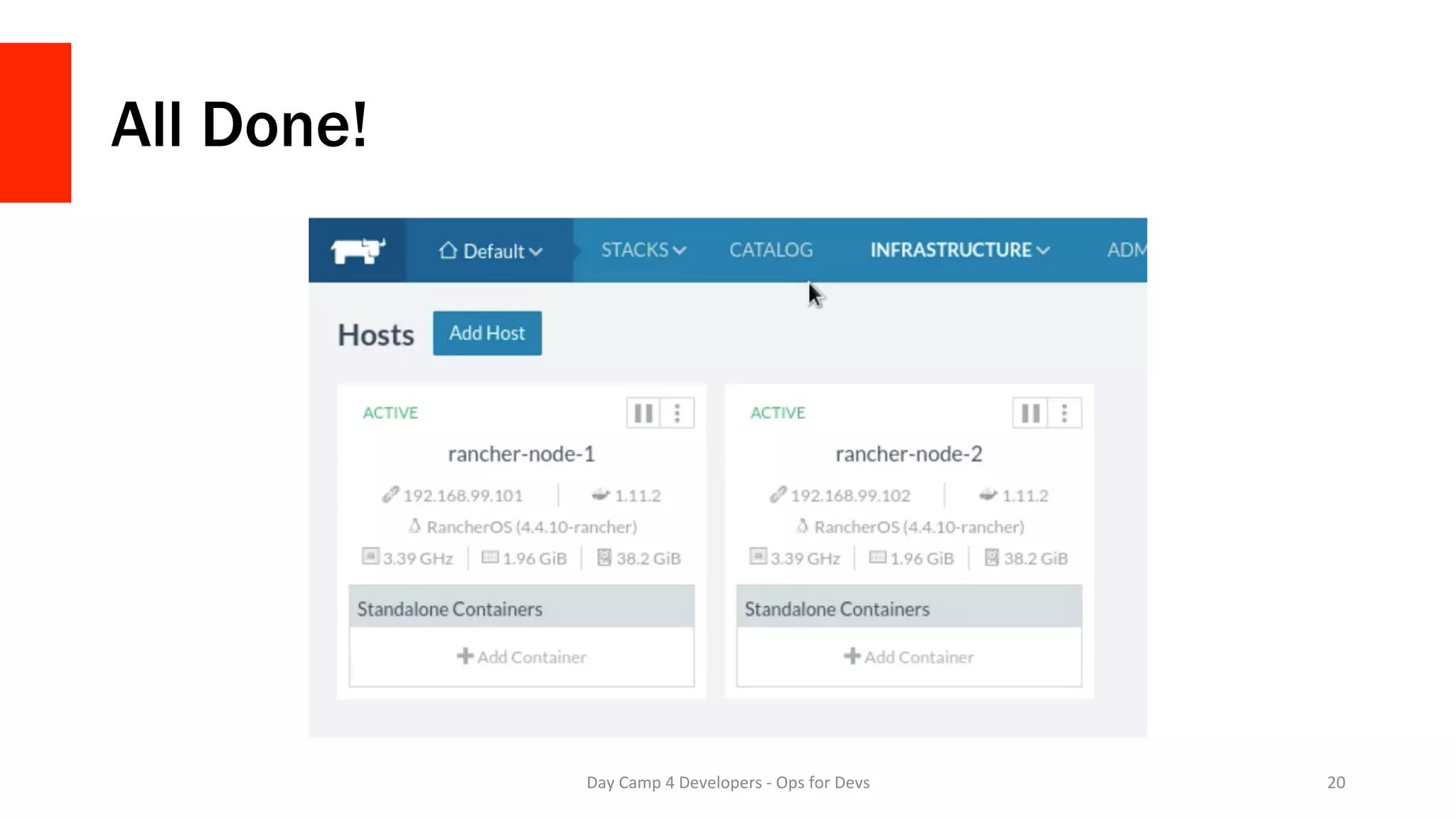Click the home icon beside Default
The width and height of the screenshot is (1456, 819).
coord(448,250)
